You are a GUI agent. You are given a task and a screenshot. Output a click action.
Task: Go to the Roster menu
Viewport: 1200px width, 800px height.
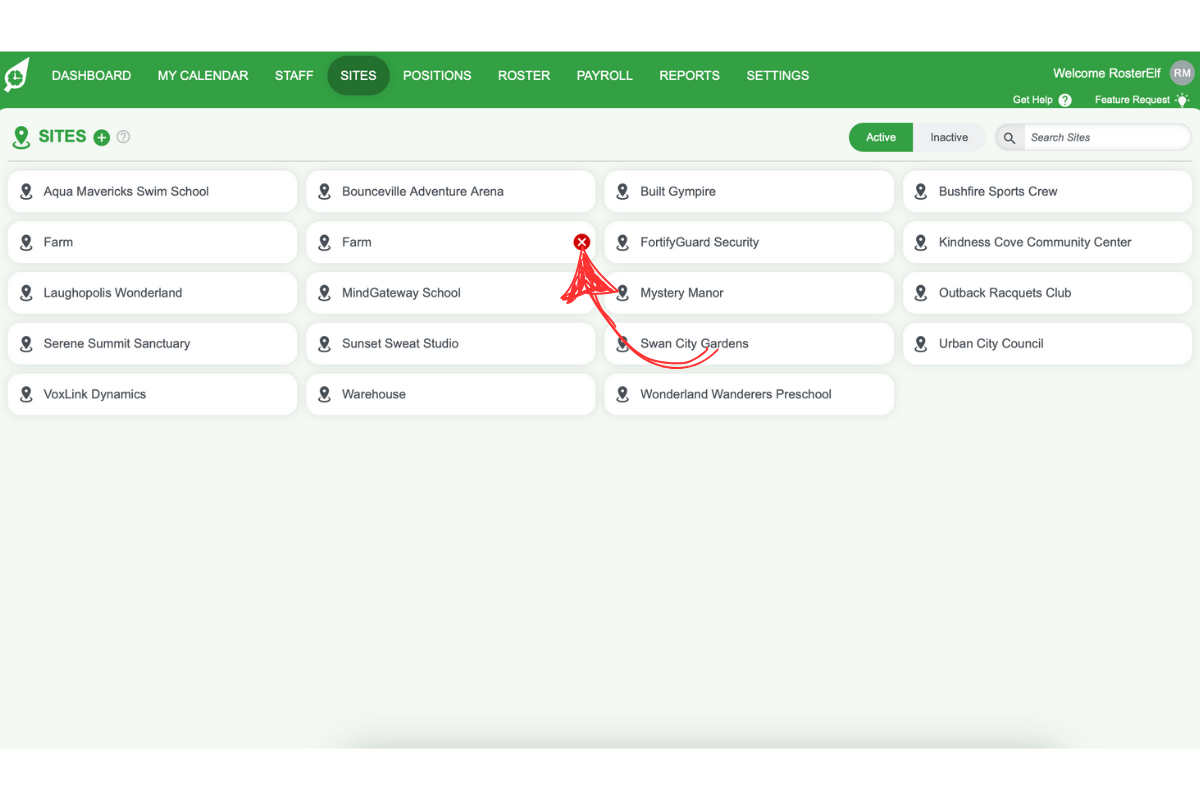pos(524,76)
